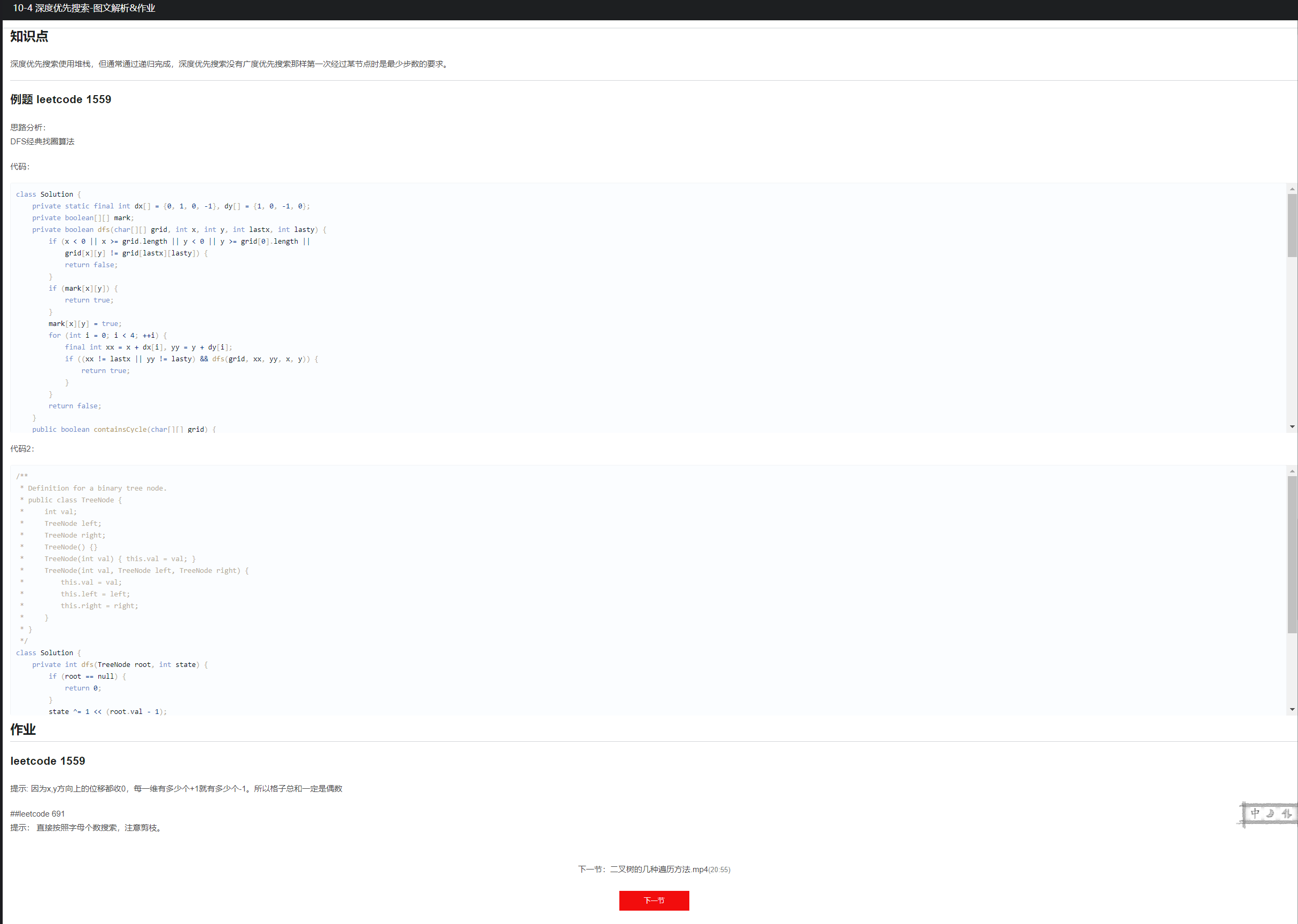Click the IME Chinese mode 中 icon

coord(1255,813)
